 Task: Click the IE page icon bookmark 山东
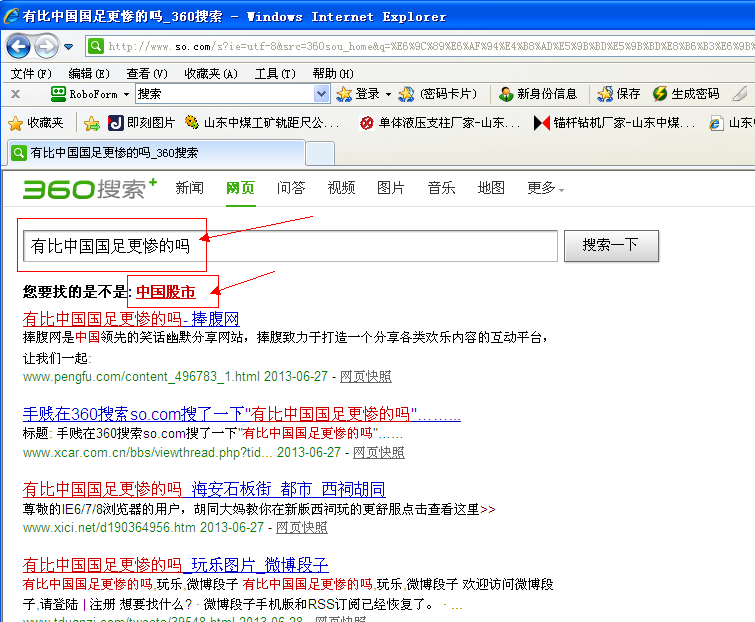(716, 124)
